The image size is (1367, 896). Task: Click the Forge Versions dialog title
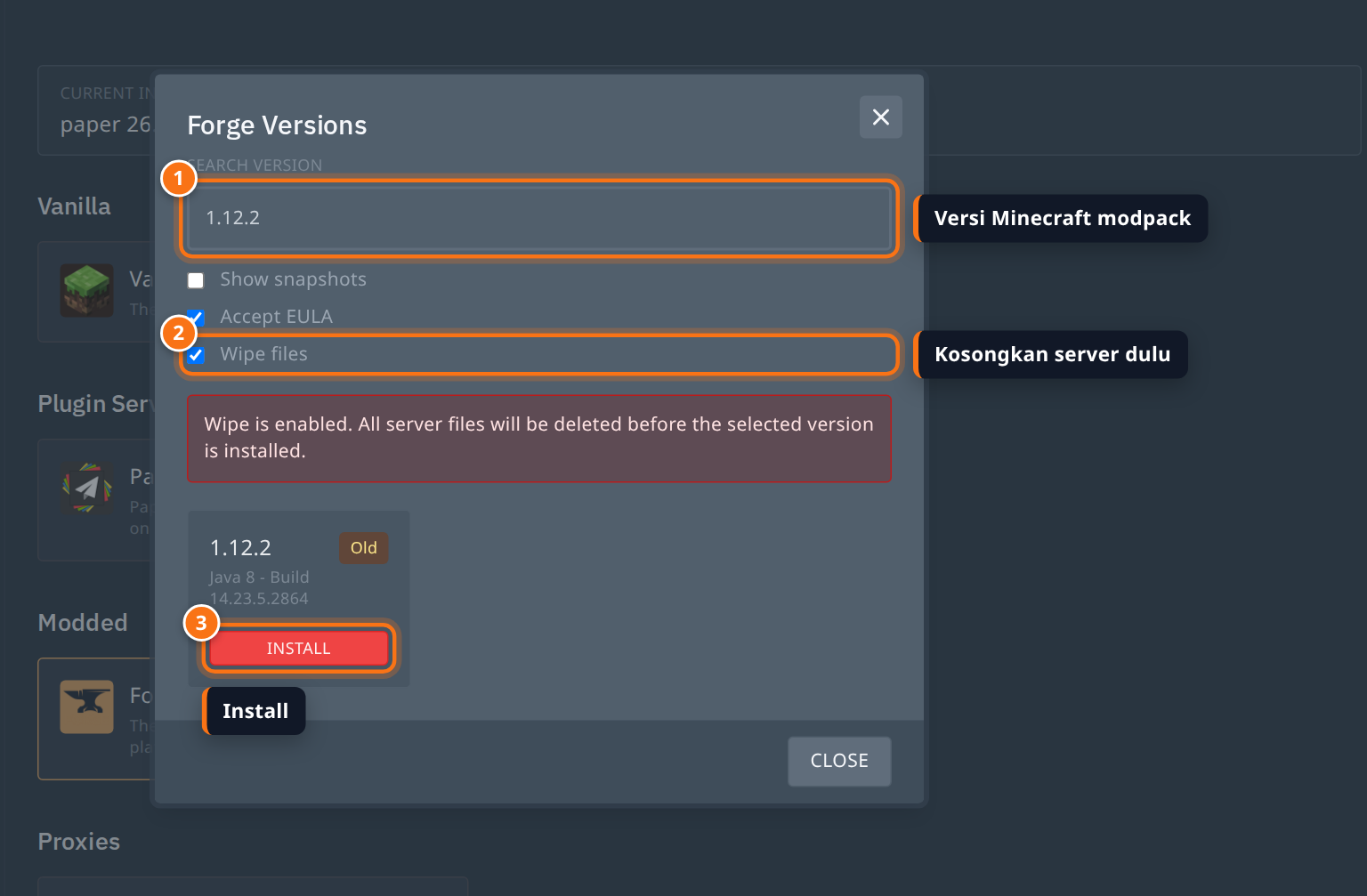277,125
